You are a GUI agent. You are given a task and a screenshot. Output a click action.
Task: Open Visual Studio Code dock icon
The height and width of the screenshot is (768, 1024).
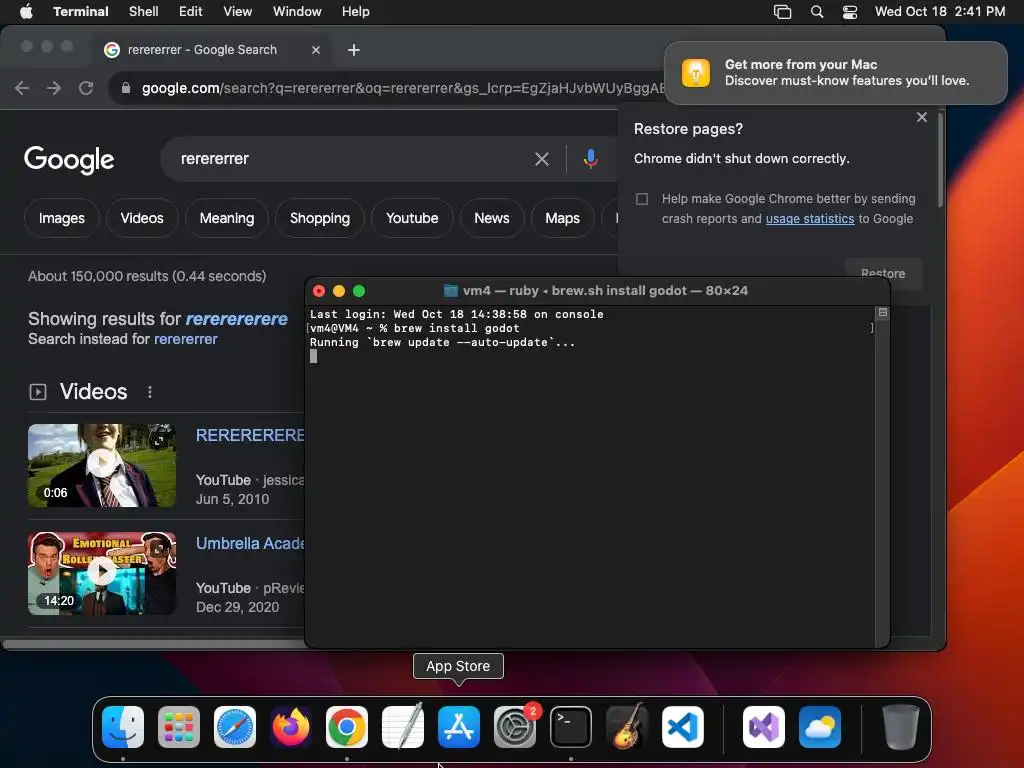pos(682,727)
